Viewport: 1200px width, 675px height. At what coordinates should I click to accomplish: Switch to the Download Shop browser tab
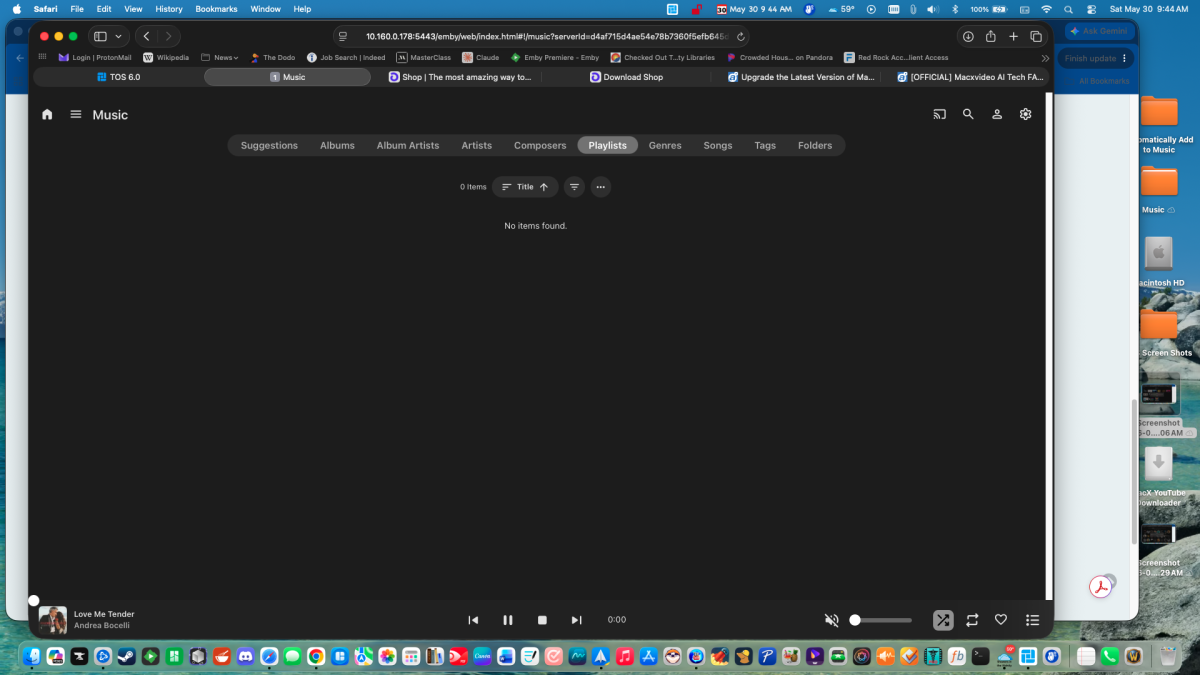626,77
